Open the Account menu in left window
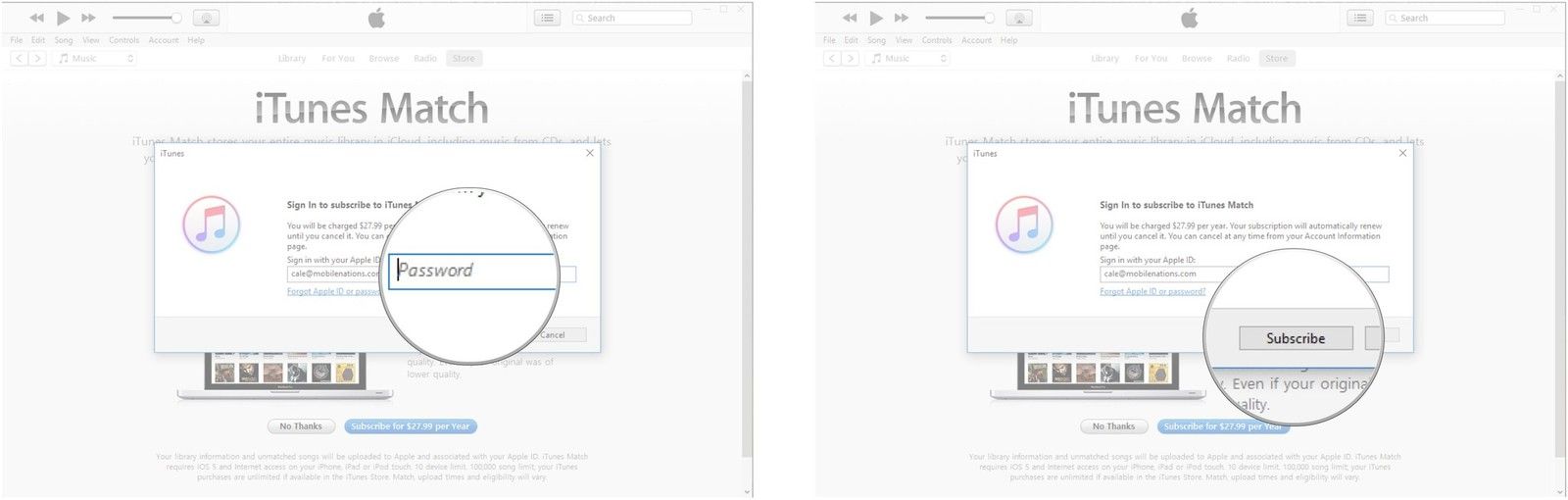This screenshot has height=500, width=1568. pyautogui.click(x=164, y=40)
